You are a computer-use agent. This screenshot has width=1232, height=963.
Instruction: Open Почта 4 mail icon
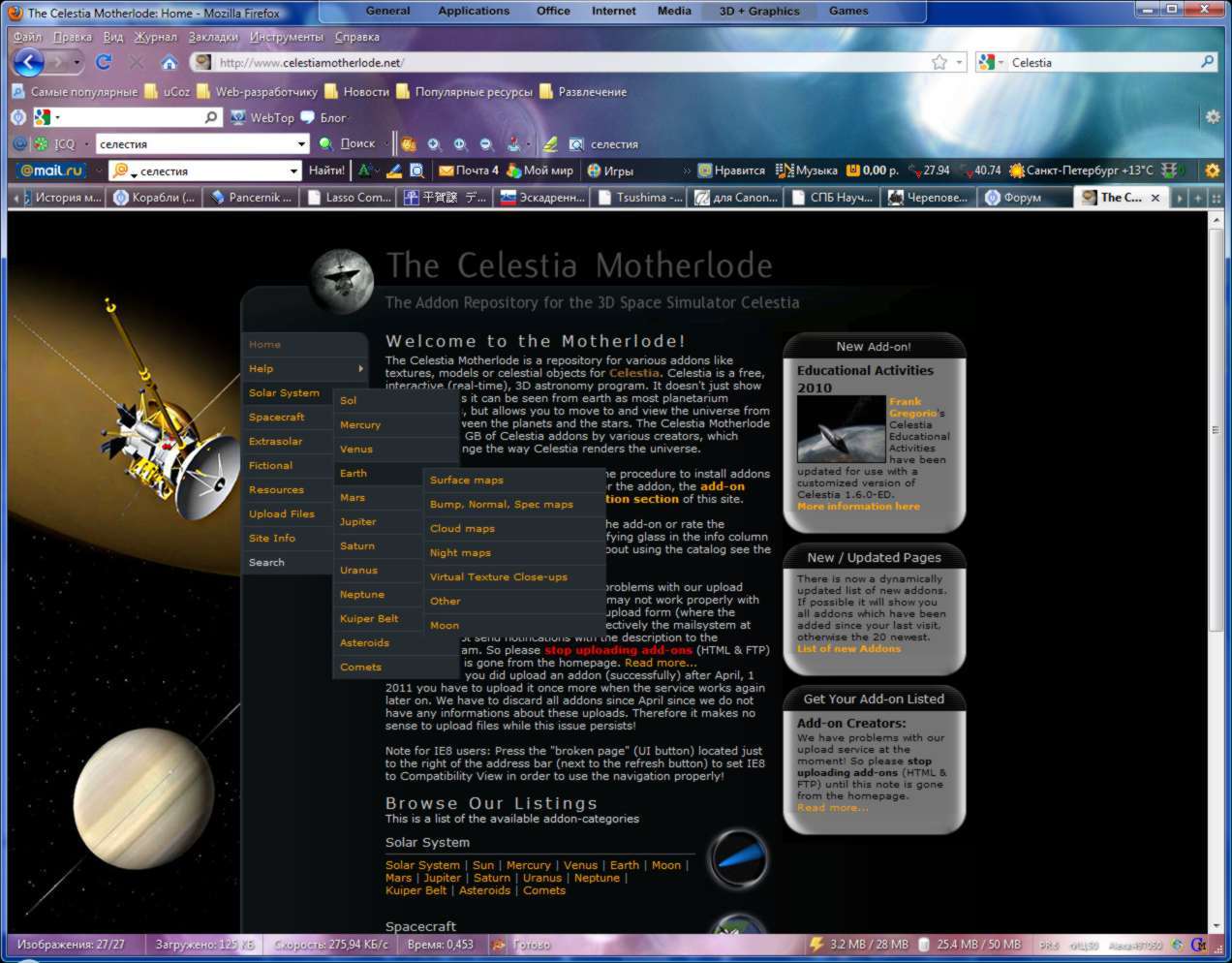(x=469, y=171)
